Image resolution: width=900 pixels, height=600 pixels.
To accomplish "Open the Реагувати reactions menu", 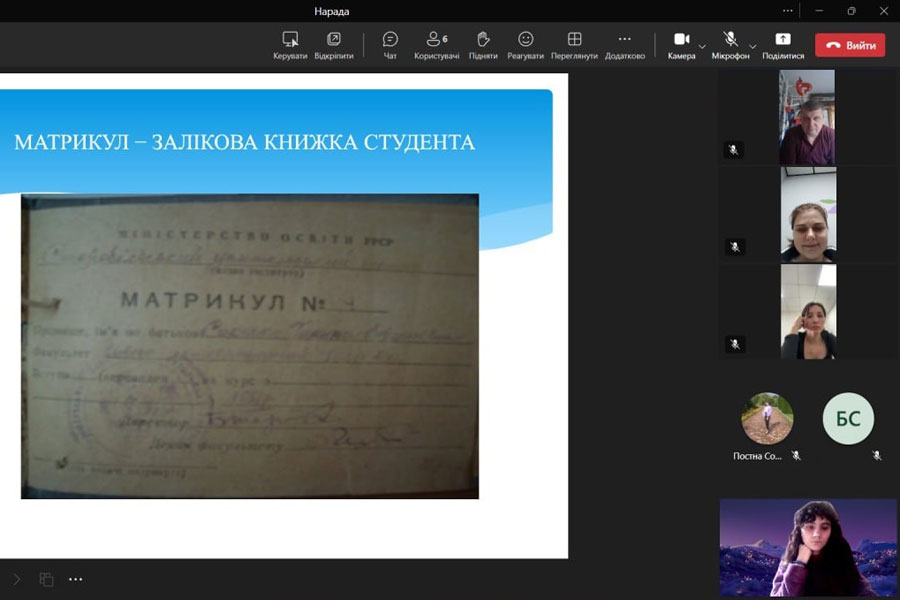I will (x=525, y=45).
